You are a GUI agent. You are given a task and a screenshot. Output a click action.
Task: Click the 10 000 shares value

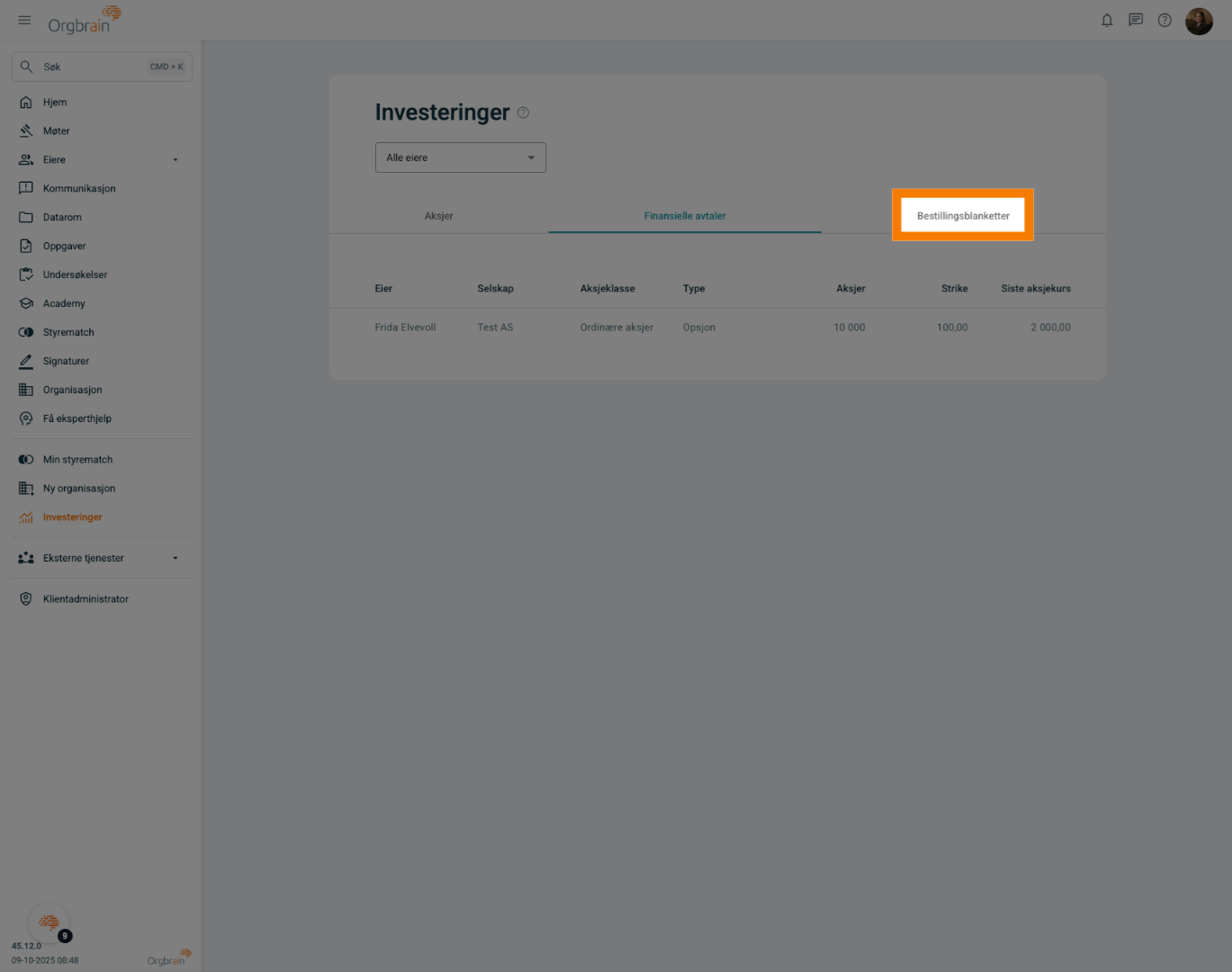point(850,328)
